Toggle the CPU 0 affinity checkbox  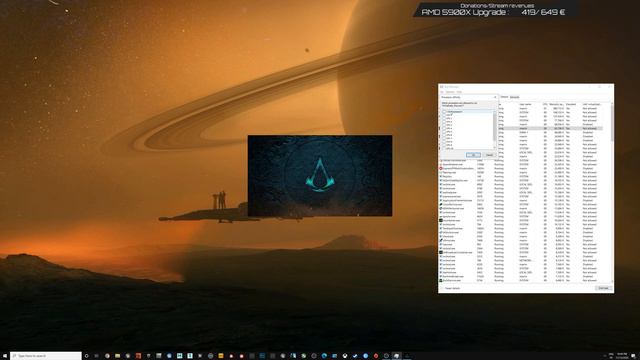tap(444, 115)
